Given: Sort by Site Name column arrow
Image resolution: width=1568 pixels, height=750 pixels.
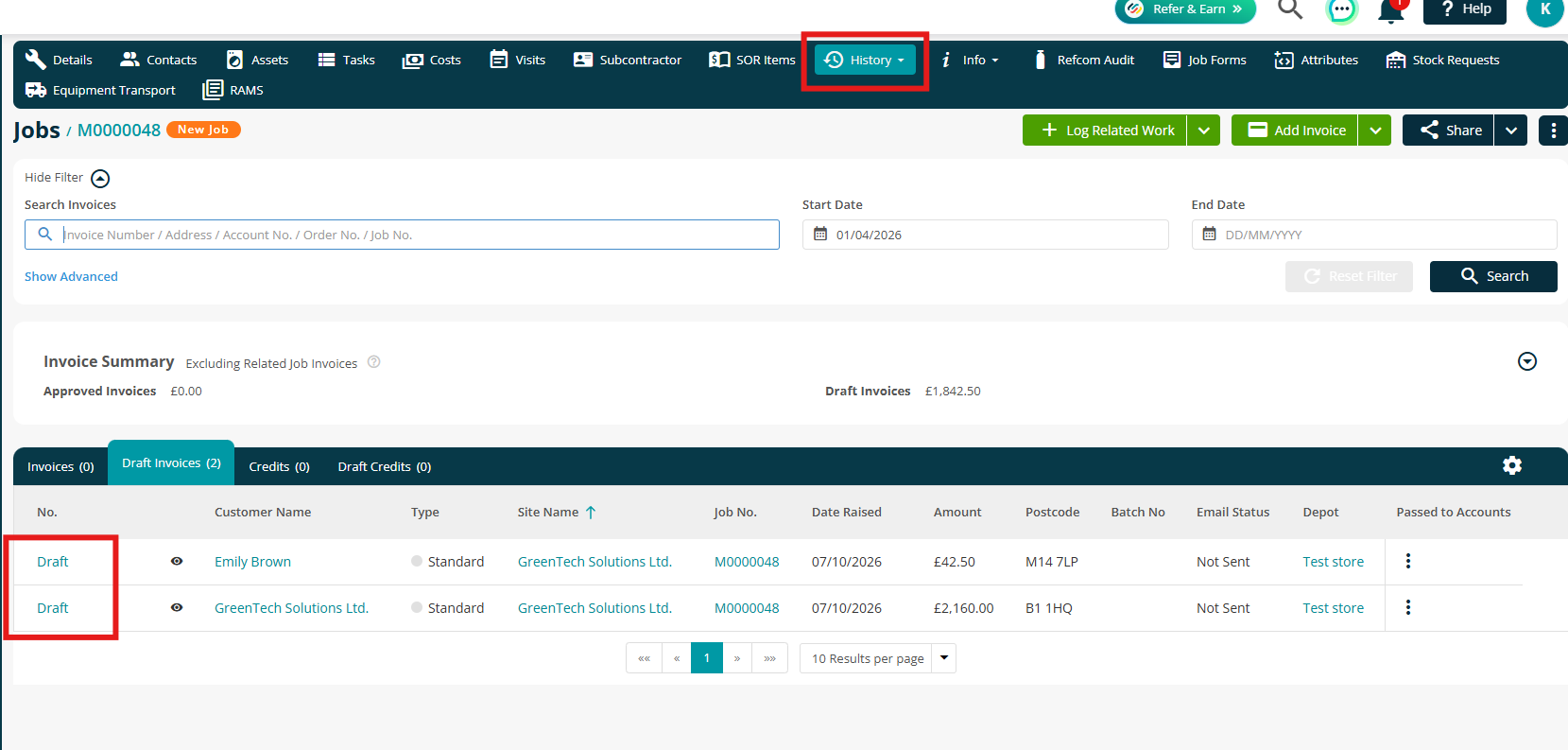Looking at the screenshot, I should pyautogui.click(x=591, y=513).
